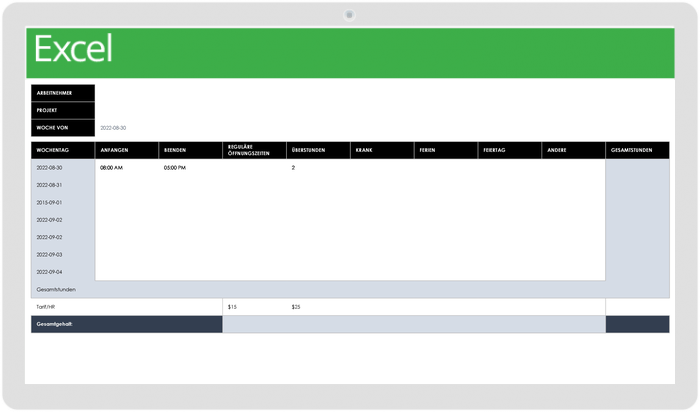Screen dimensions: 700x412
Task: Click the WOCHENTAG column header
Action: (63, 150)
